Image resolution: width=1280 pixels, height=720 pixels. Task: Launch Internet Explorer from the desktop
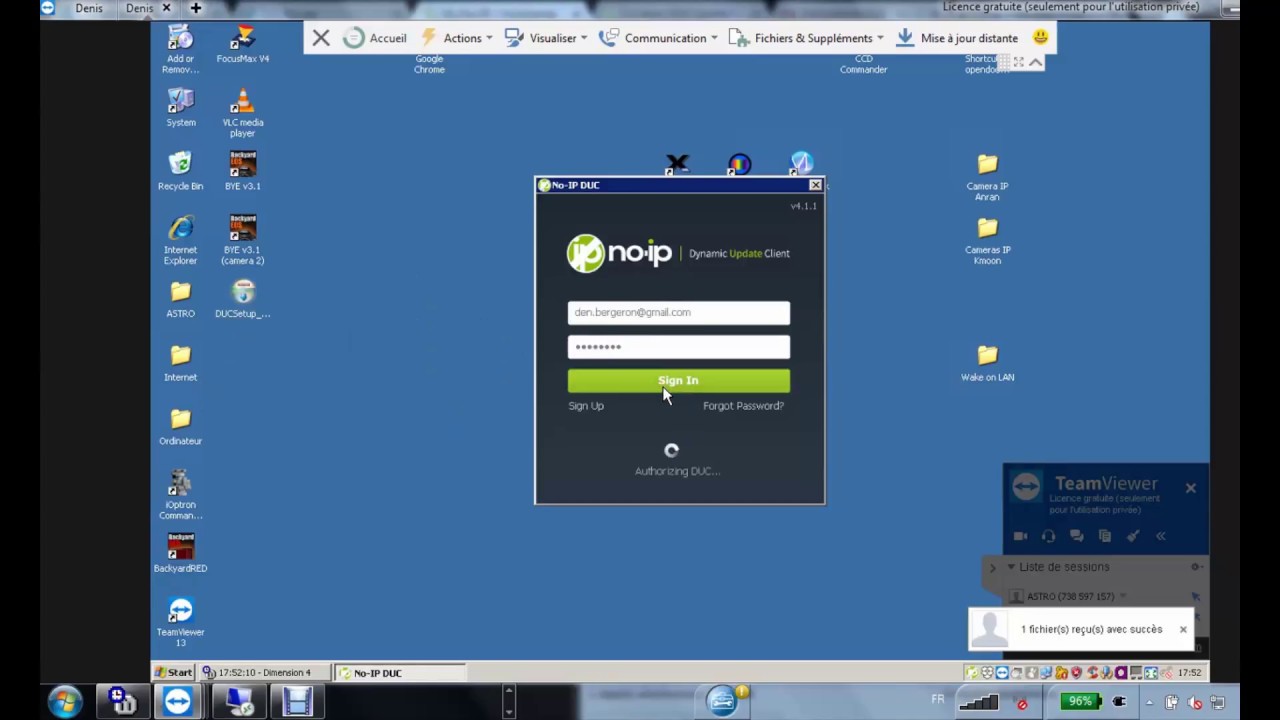coord(180,240)
